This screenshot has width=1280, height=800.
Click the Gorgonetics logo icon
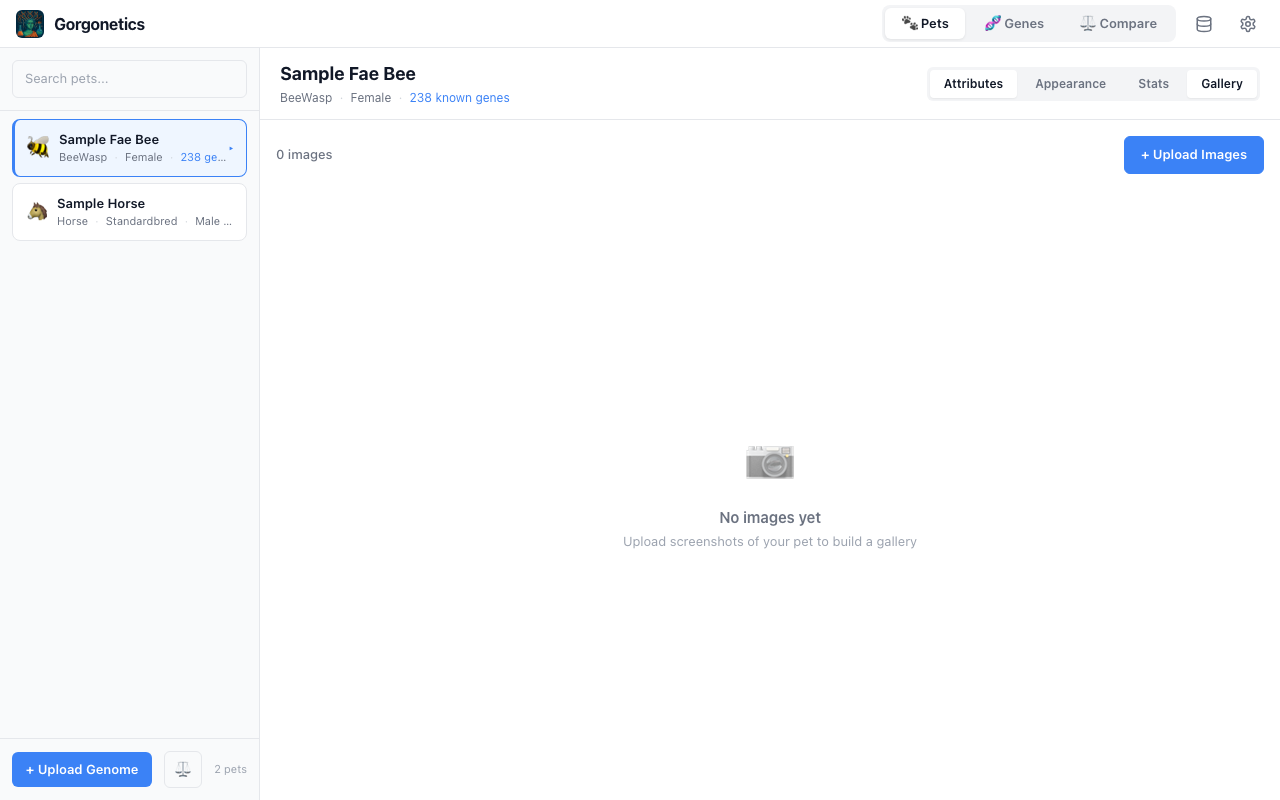29,23
